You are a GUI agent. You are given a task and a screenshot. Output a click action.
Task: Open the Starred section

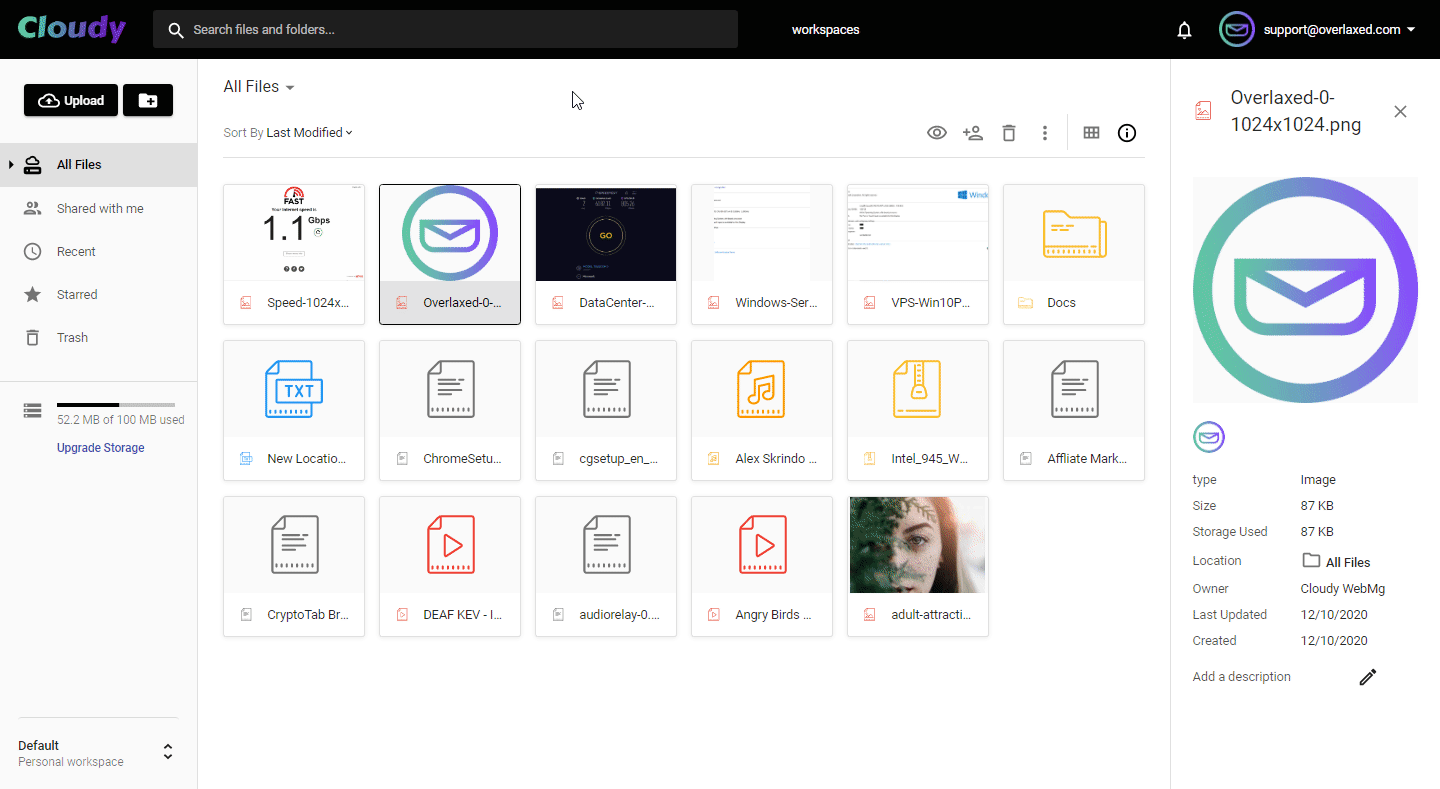click(98, 294)
